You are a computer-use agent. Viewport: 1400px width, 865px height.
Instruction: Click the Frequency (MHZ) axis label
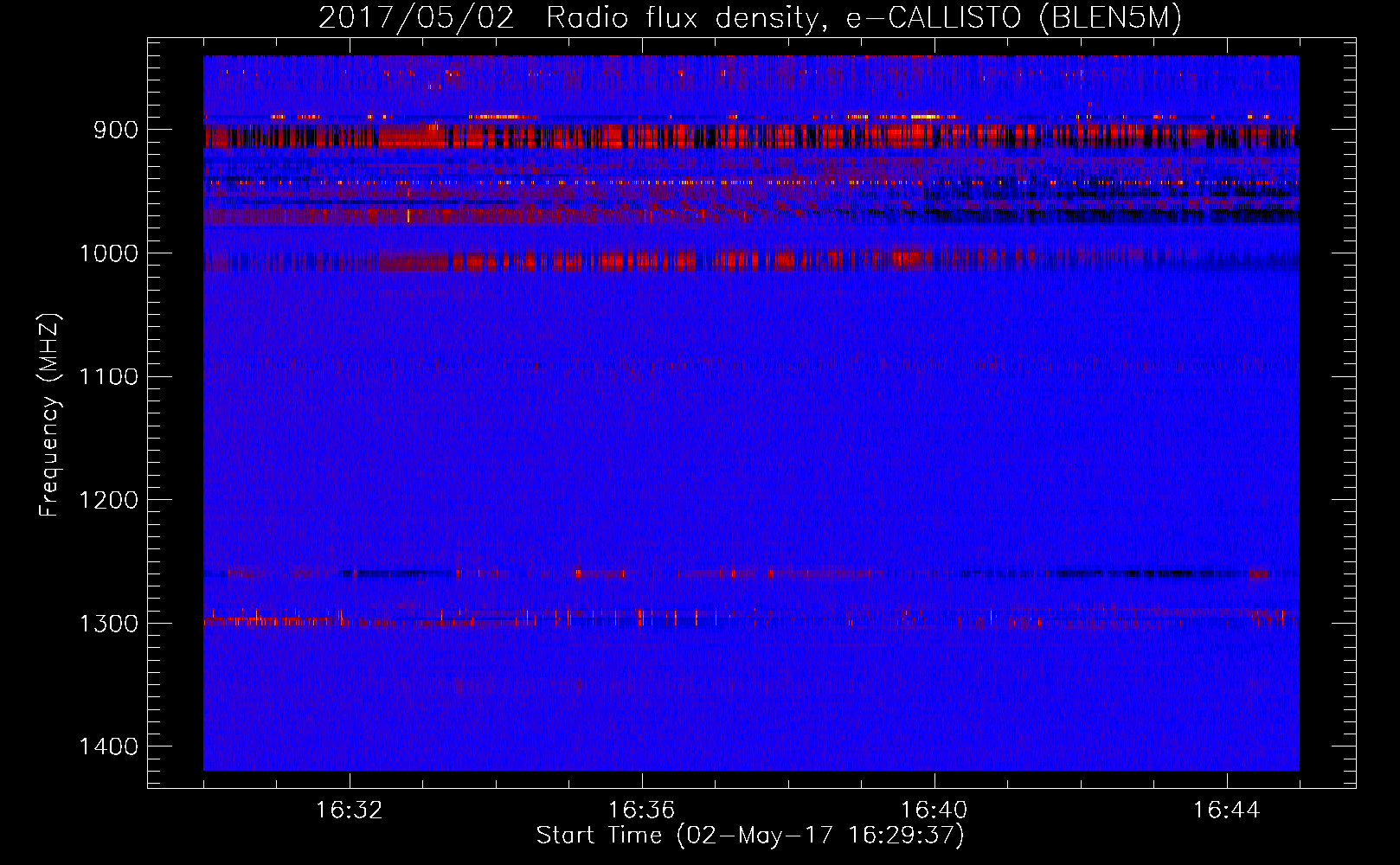tap(49, 414)
